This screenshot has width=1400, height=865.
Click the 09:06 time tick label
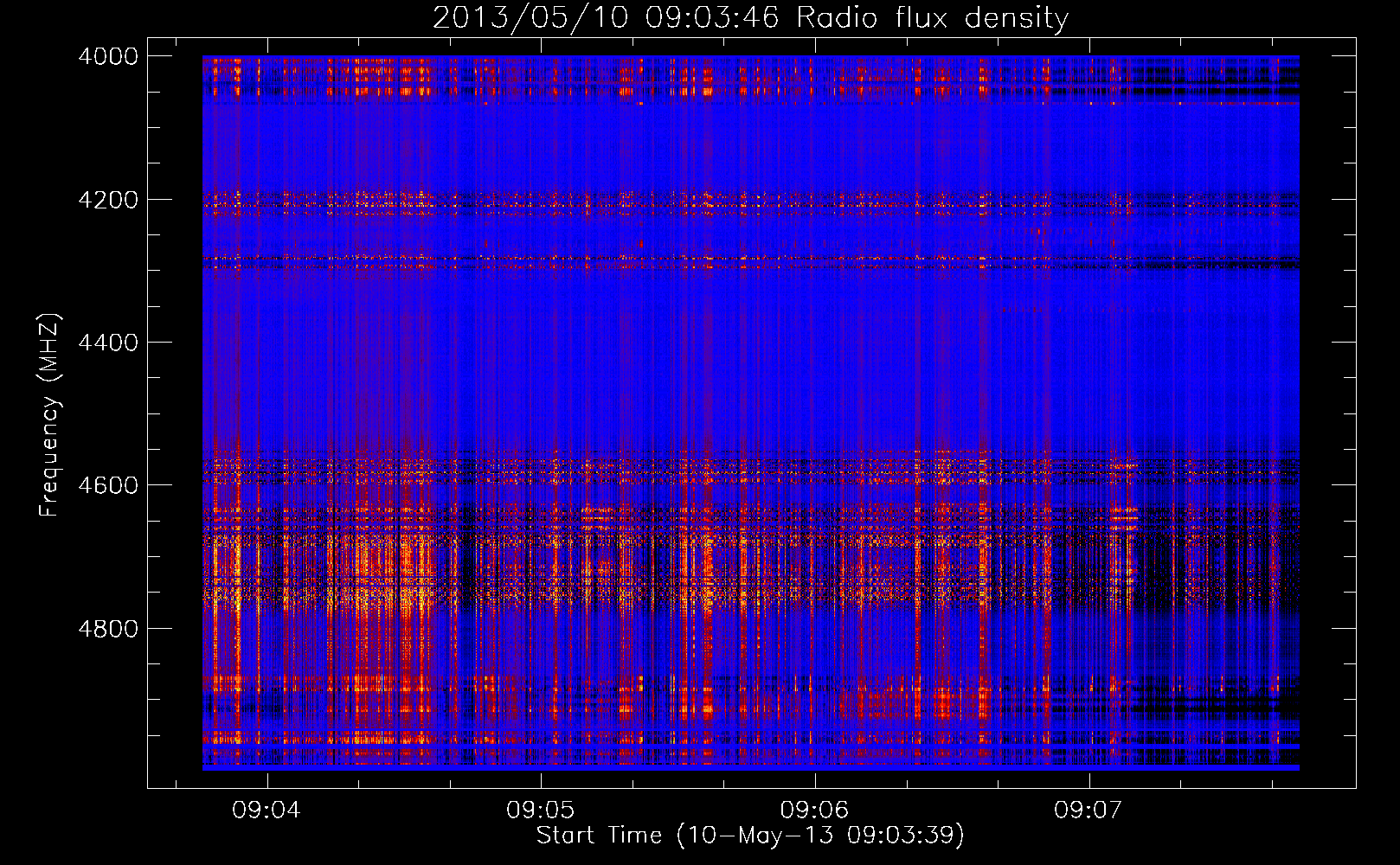pos(814,810)
